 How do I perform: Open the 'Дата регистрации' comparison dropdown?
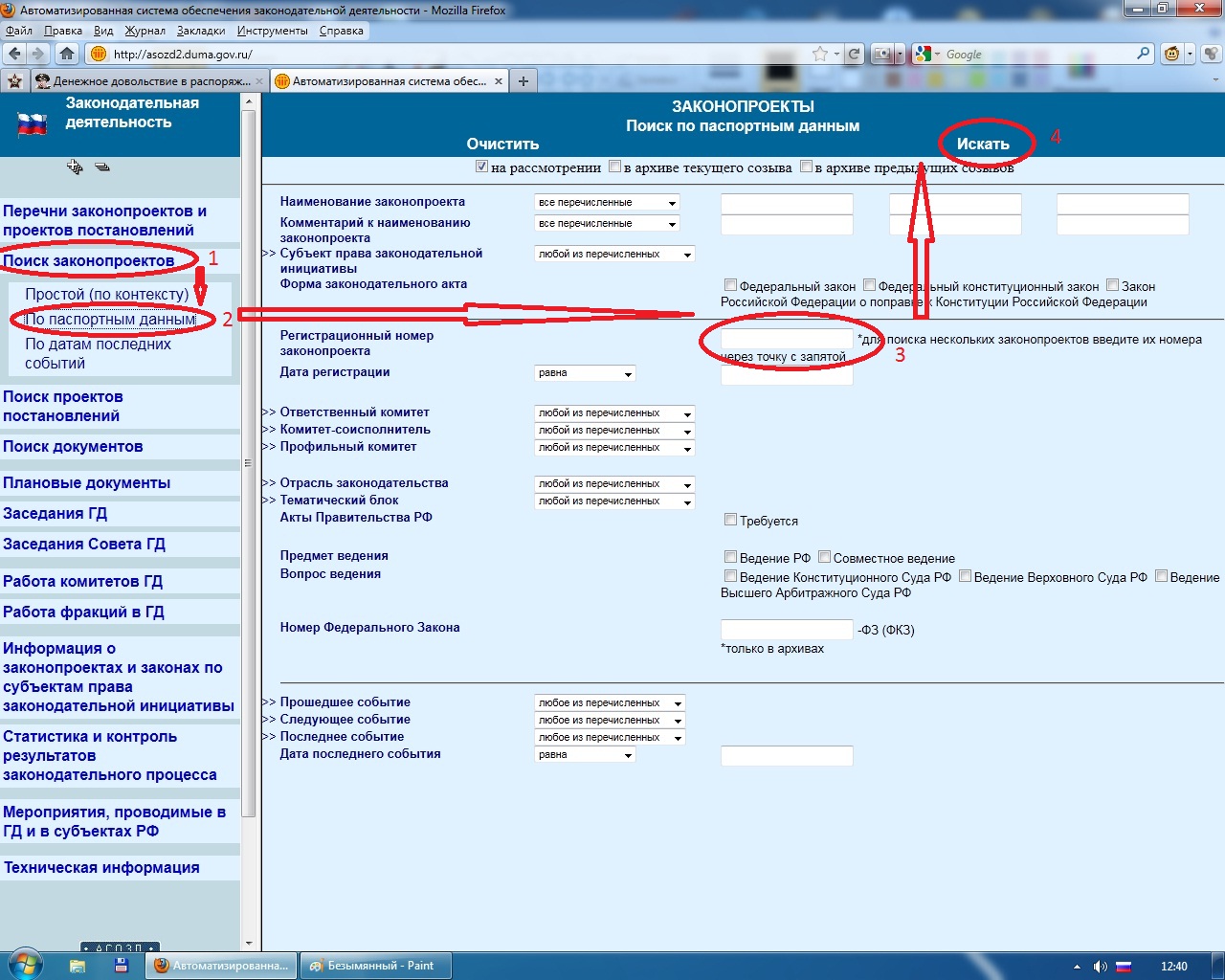pyautogui.click(x=585, y=373)
